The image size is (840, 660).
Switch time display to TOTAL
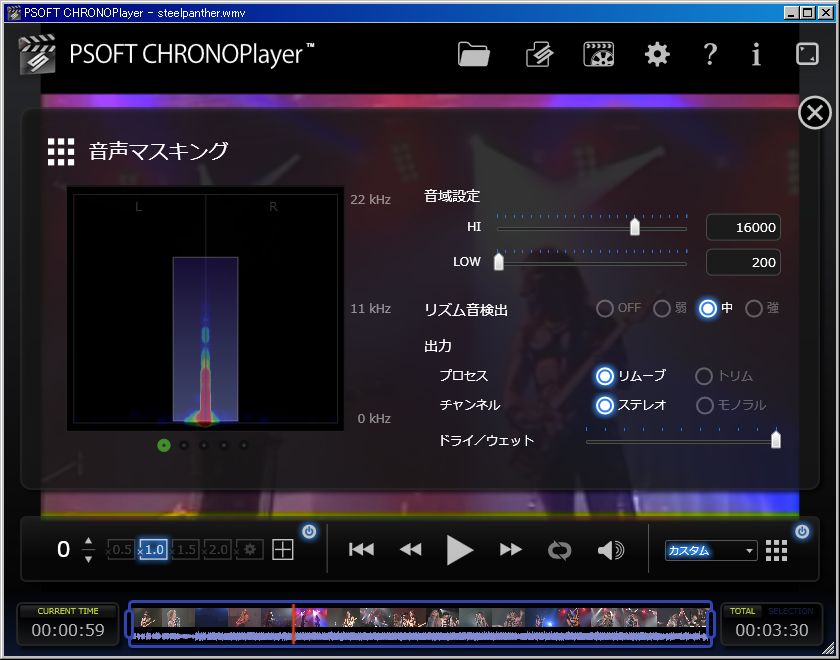pos(742,611)
